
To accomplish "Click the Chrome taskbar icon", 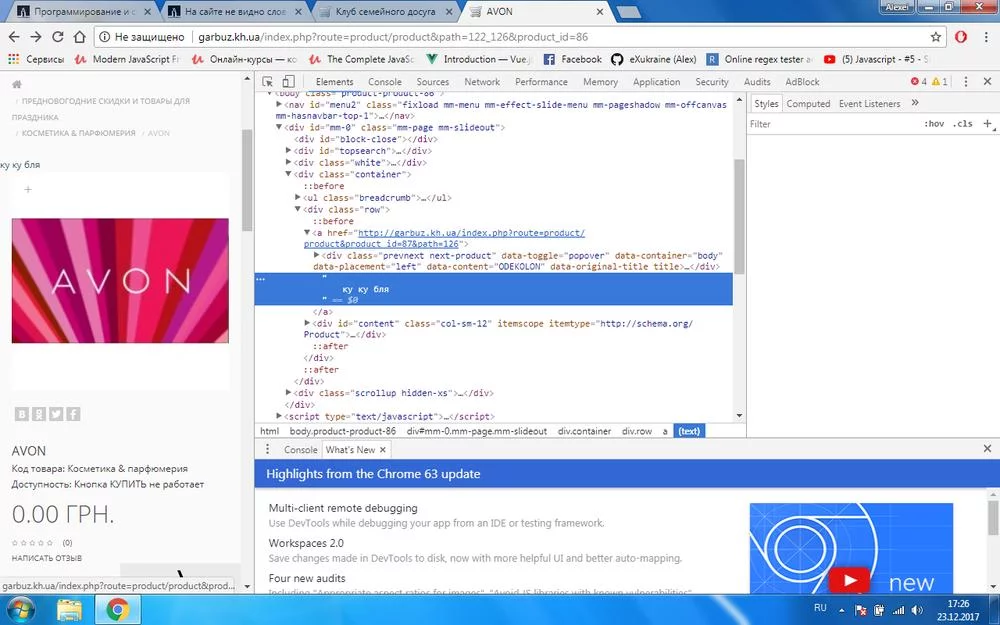I will pyautogui.click(x=117, y=610).
